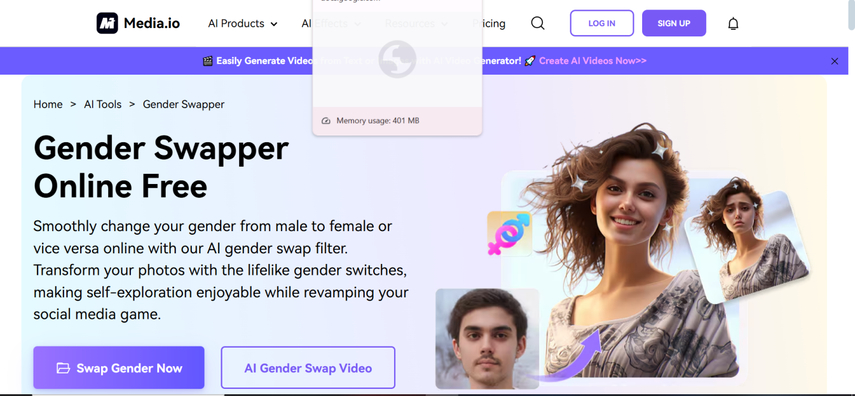
Task: Click Swap Gender Now button
Action: tap(119, 368)
